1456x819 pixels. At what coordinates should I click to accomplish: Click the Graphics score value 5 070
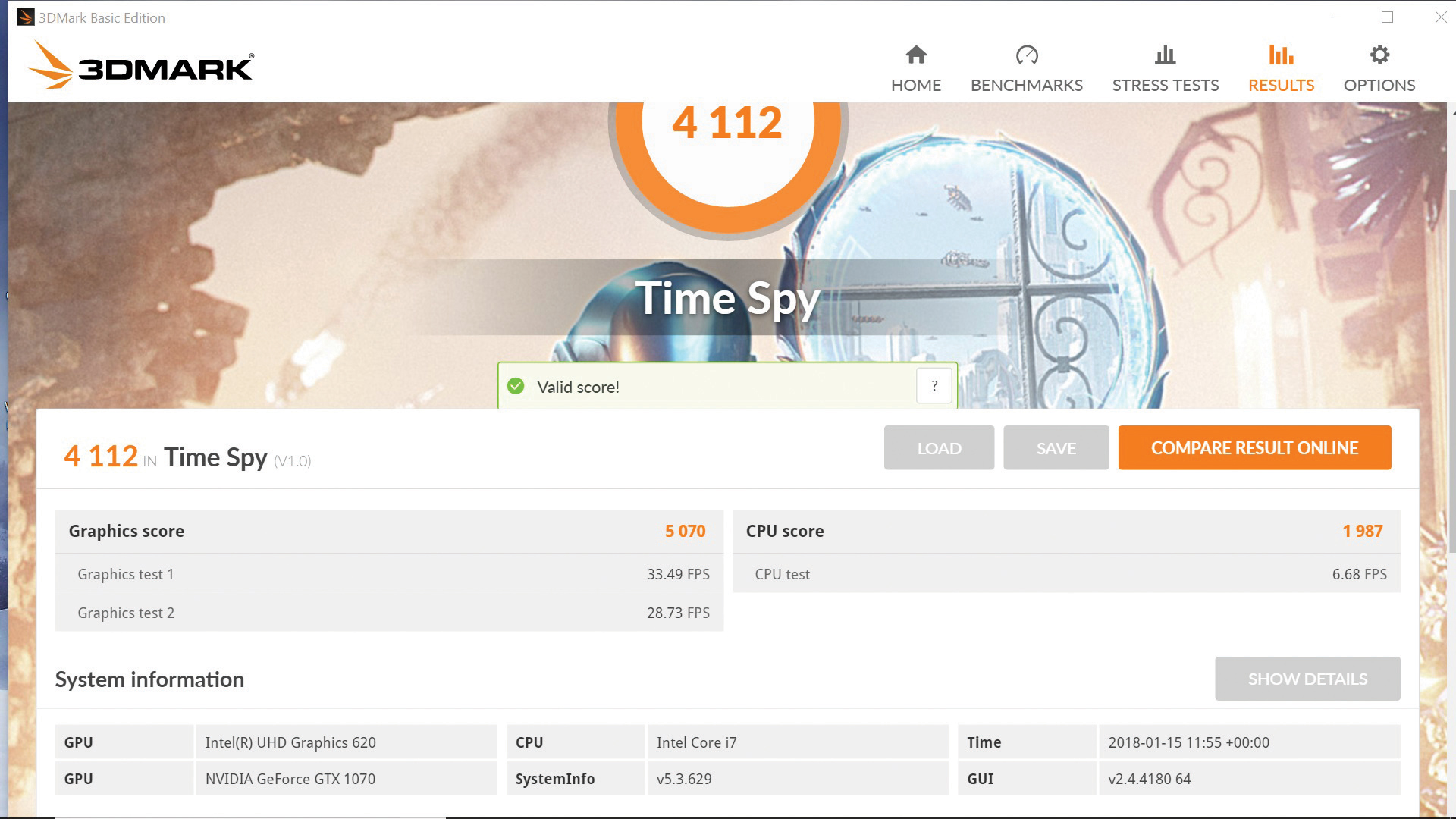685,531
